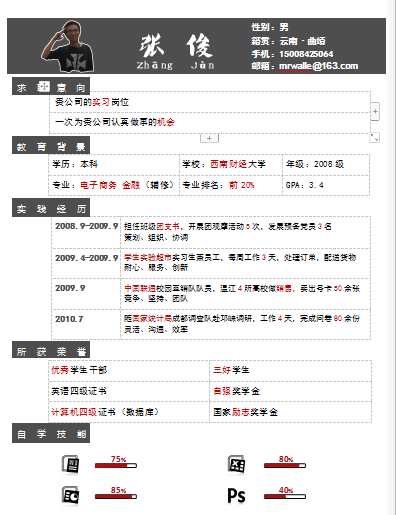Image resolution: width=396 pixels, height=515 pixels.
Task: Select the Excel skill icon
Action: [236, 464]
